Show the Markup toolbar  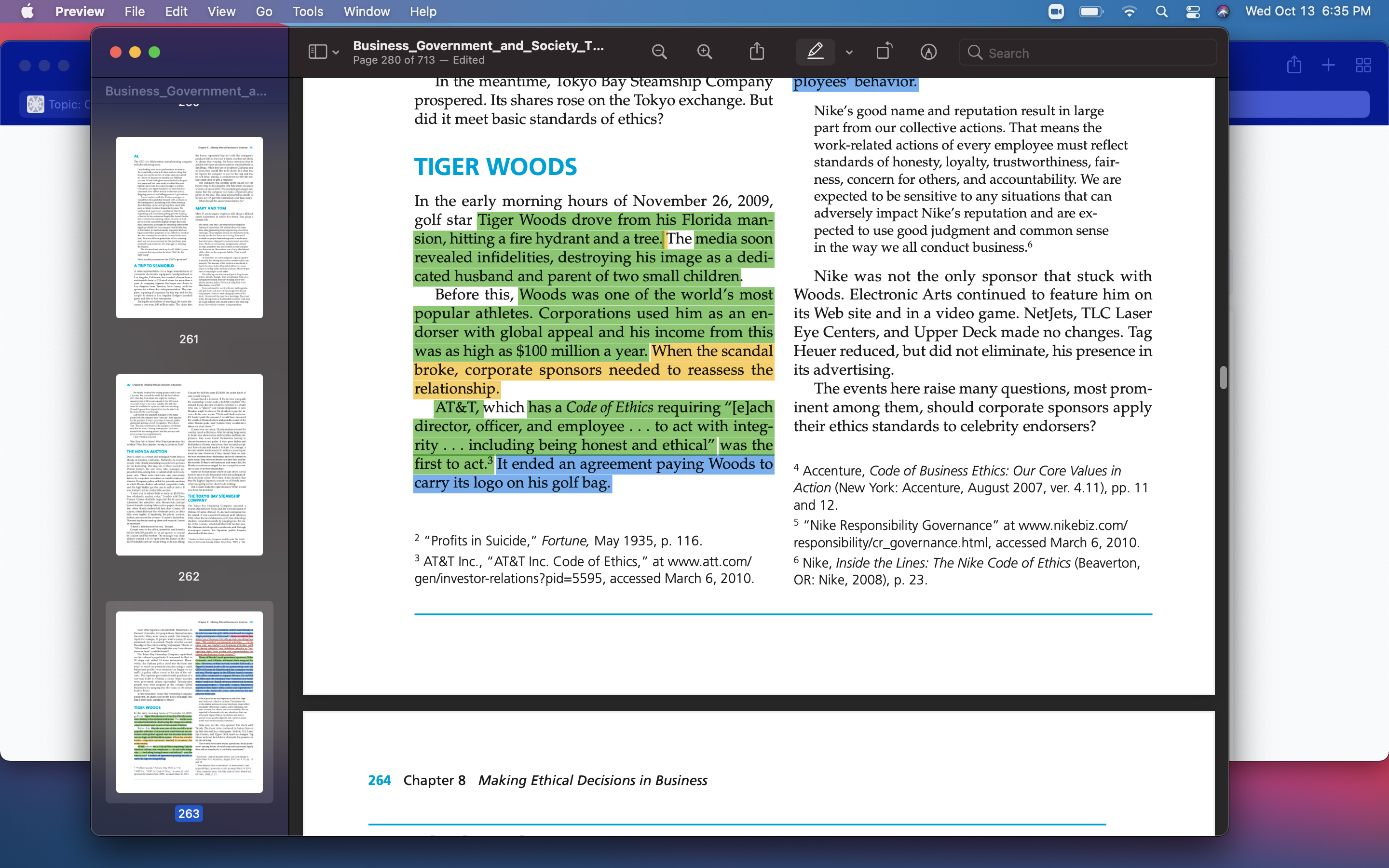pyautogui.click(x=928, y=52)
